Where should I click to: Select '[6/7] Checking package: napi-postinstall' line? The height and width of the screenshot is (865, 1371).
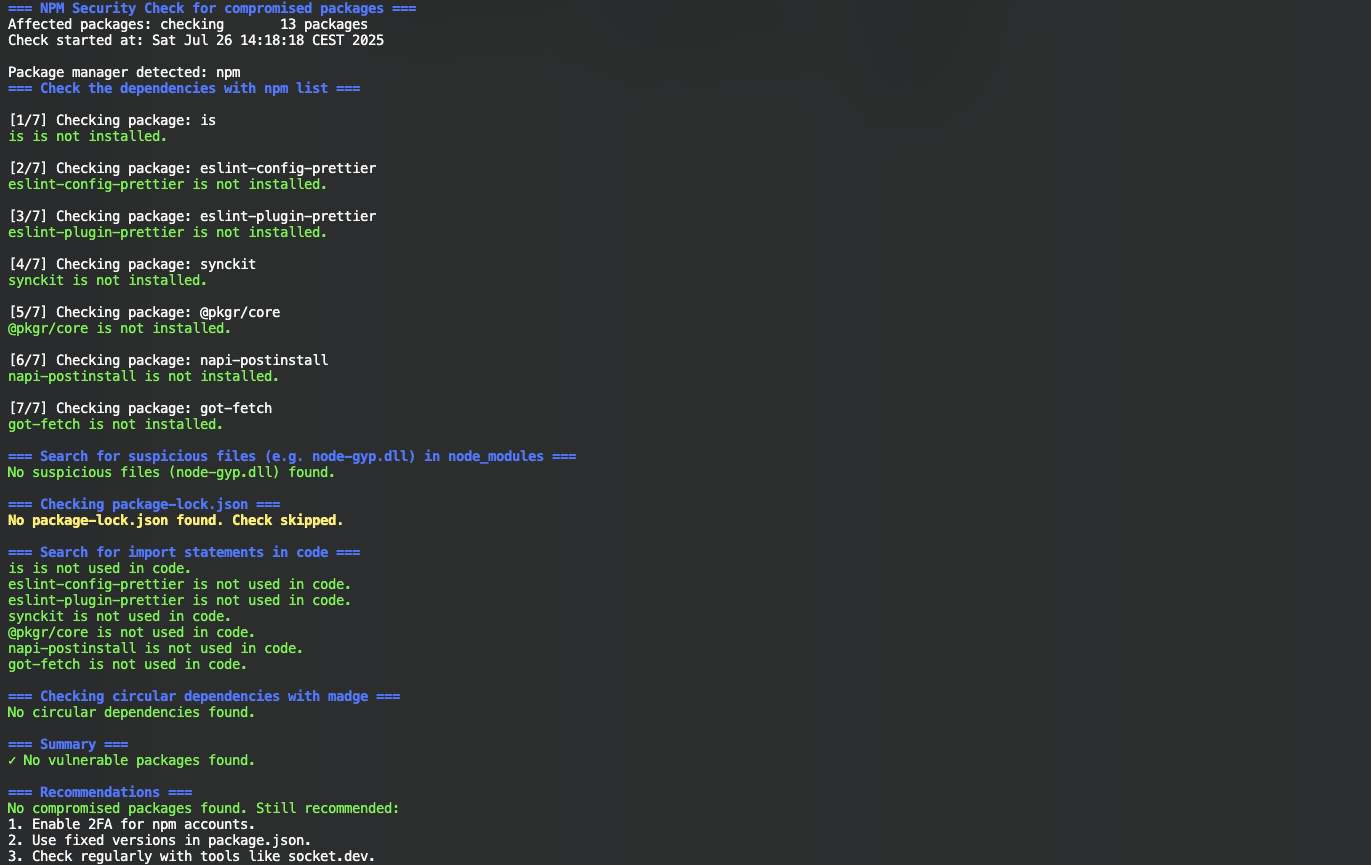[168, 360]
